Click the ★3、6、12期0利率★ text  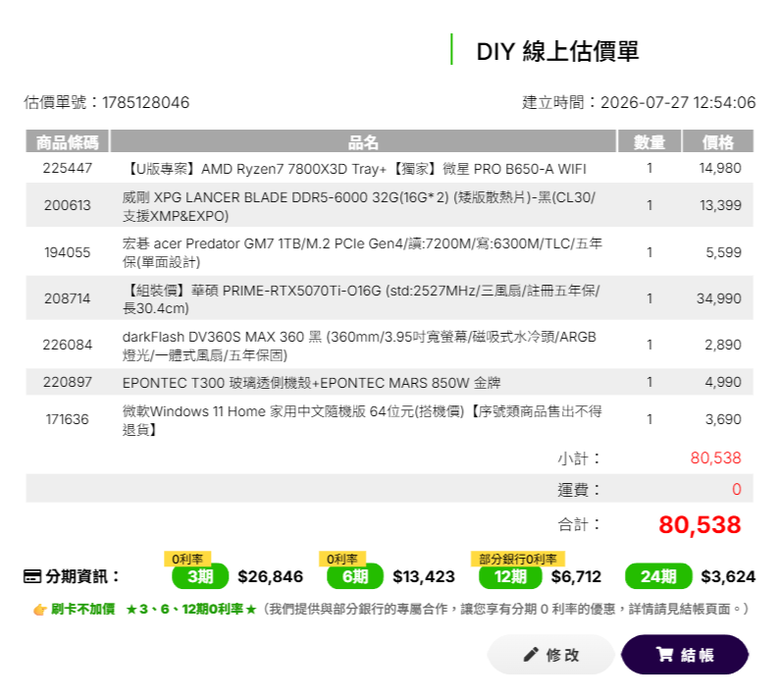191,609
